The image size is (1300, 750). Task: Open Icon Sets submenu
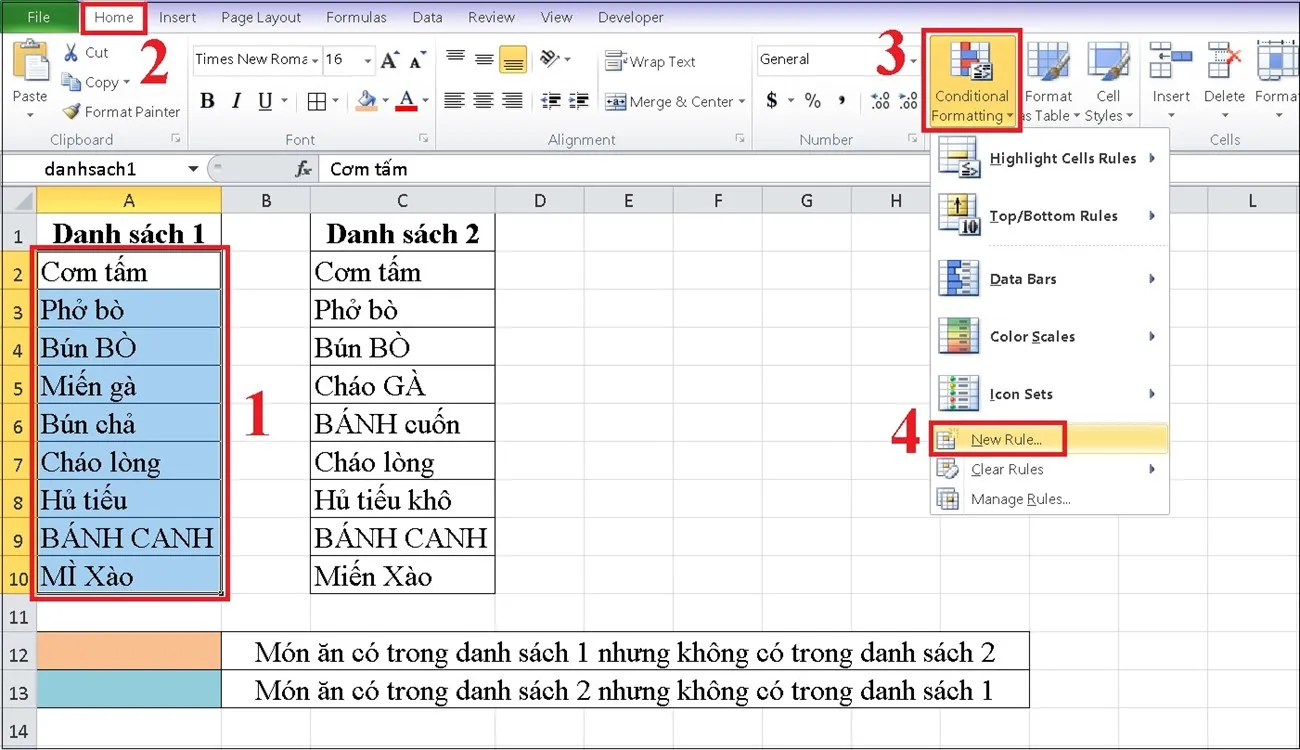[1049, 394]
